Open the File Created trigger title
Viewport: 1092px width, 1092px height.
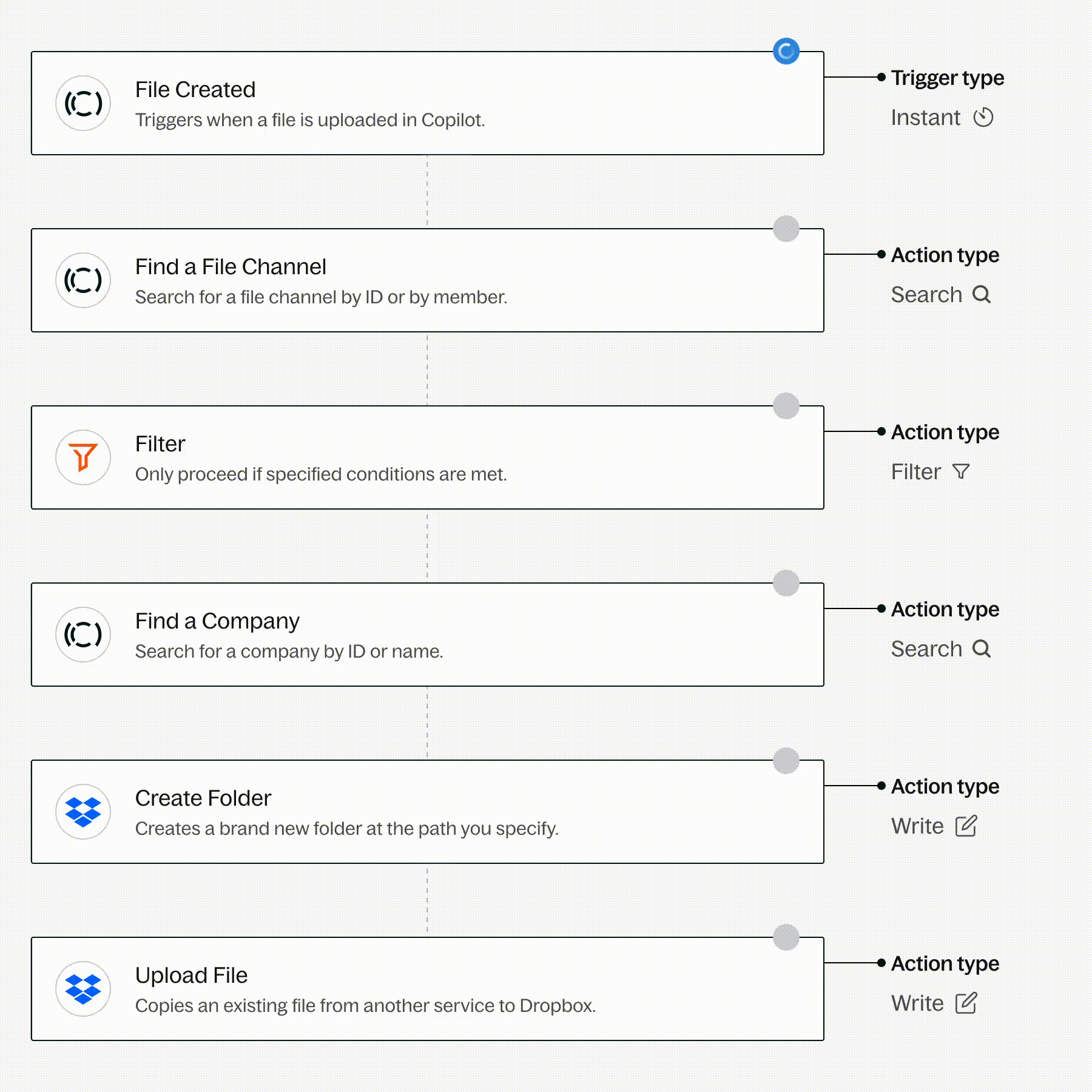(x=195, y=90)
